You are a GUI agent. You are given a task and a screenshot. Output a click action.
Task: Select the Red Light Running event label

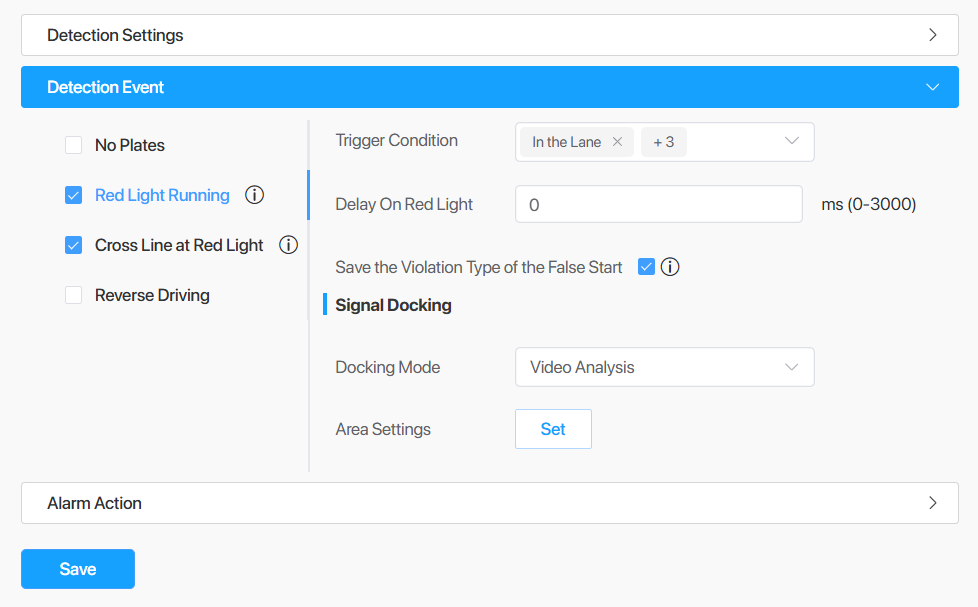click(162, 195)
